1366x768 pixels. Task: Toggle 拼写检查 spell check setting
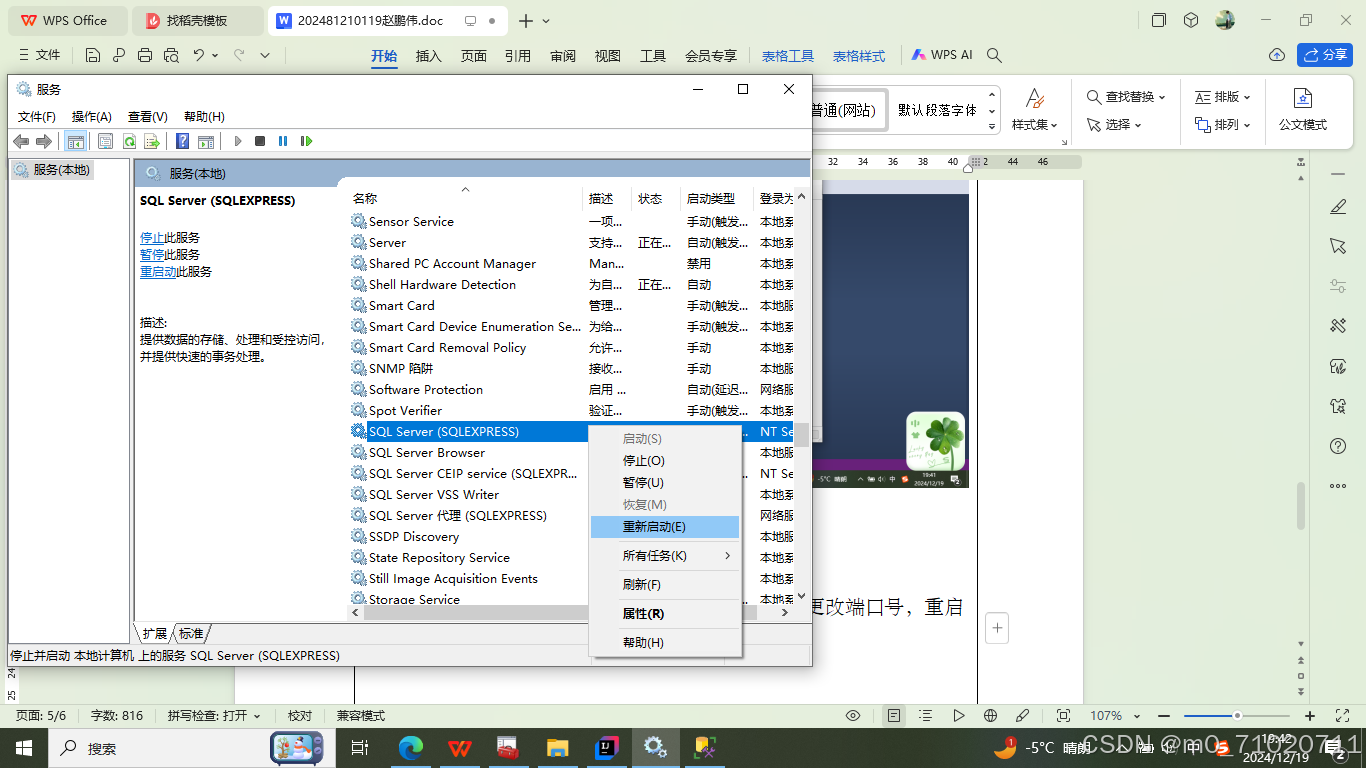point(214,716)
